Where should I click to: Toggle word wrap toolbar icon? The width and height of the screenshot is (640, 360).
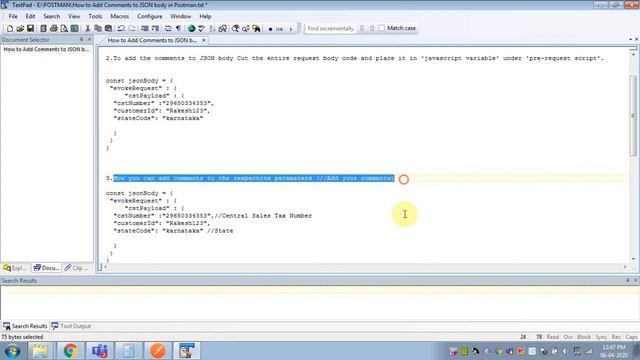click(168, 29)
